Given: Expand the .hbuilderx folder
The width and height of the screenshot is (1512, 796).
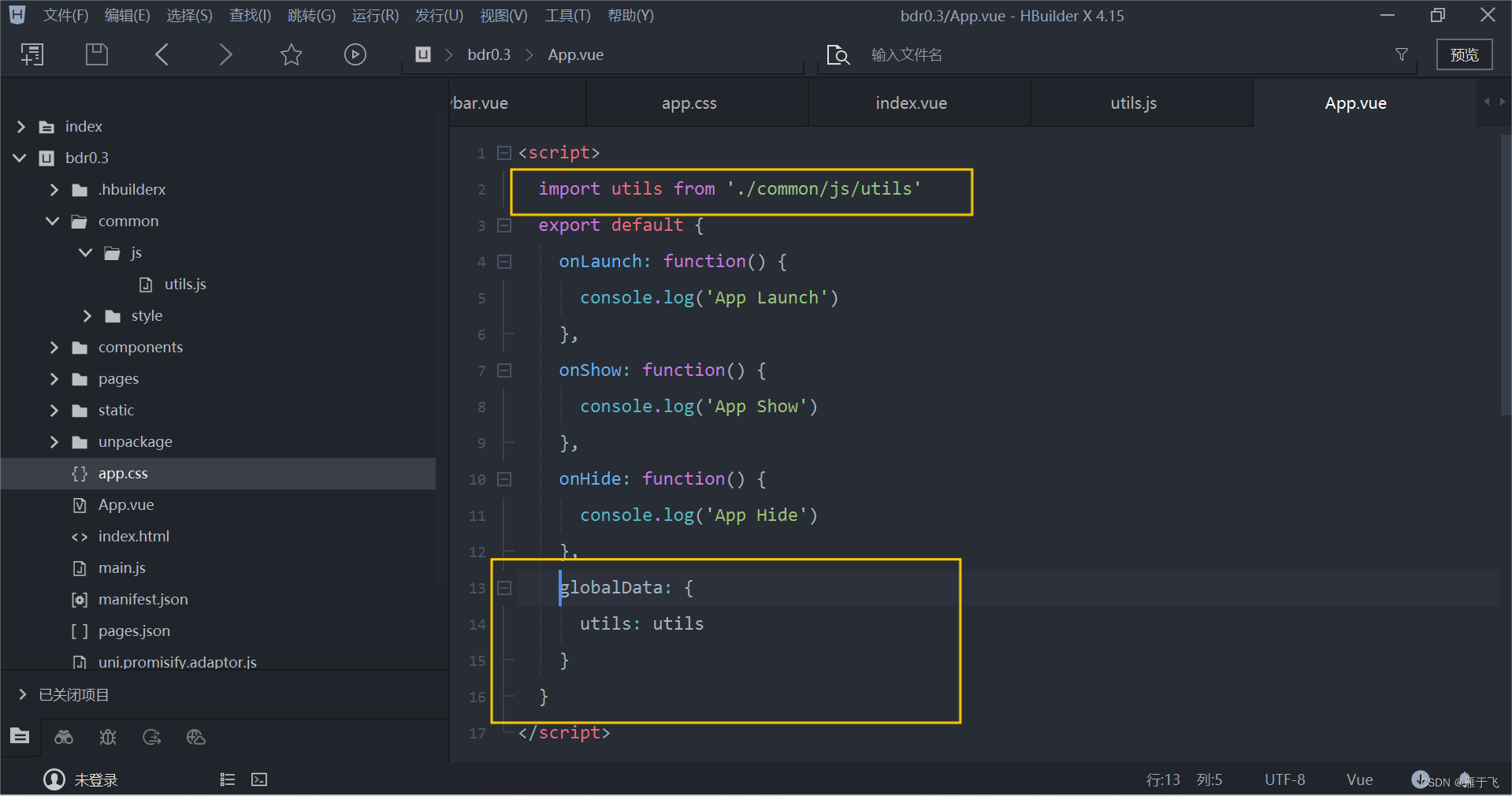Looking at the screenshot, I should [54, 190].
